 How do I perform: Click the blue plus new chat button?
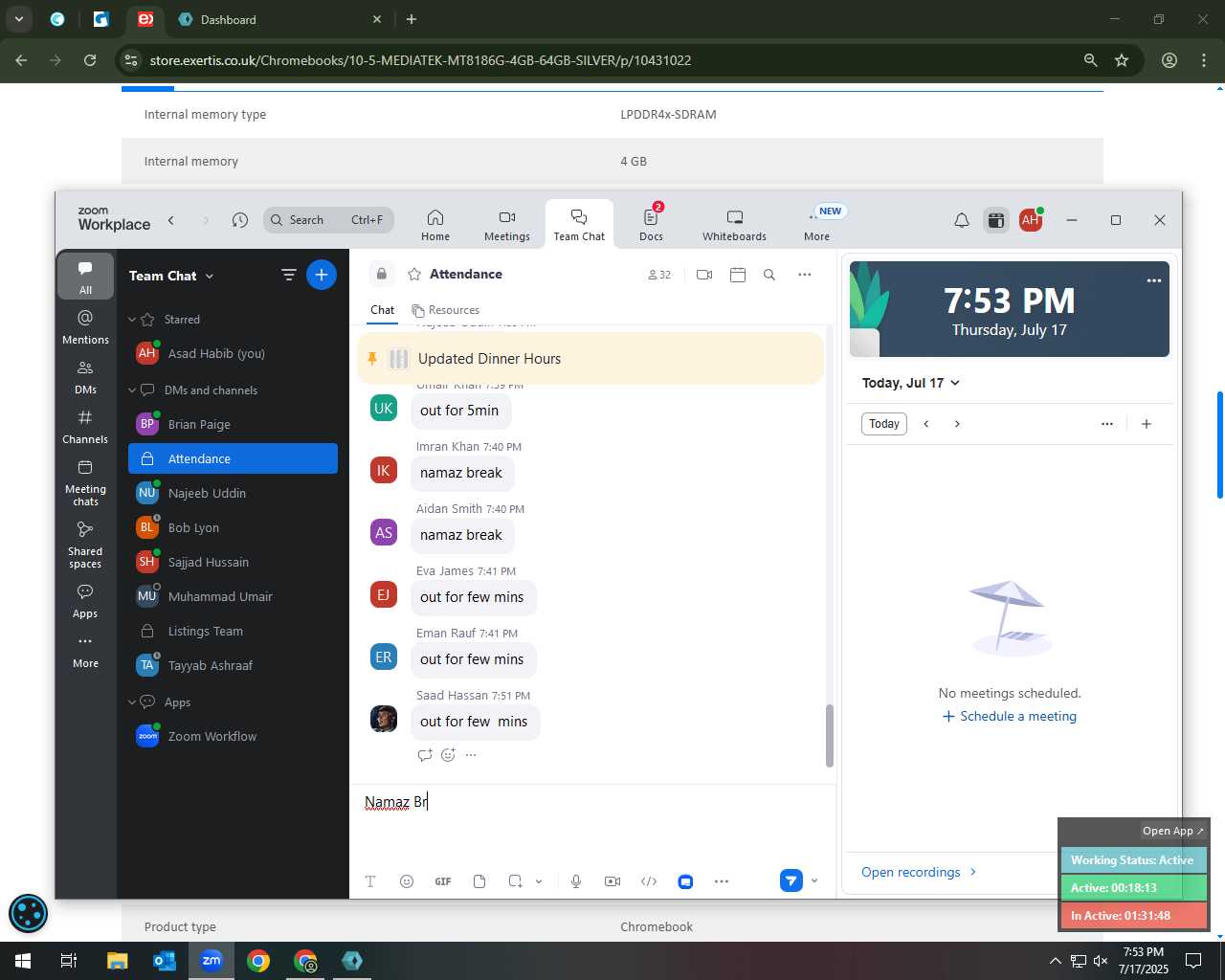[x=322, y=275]
